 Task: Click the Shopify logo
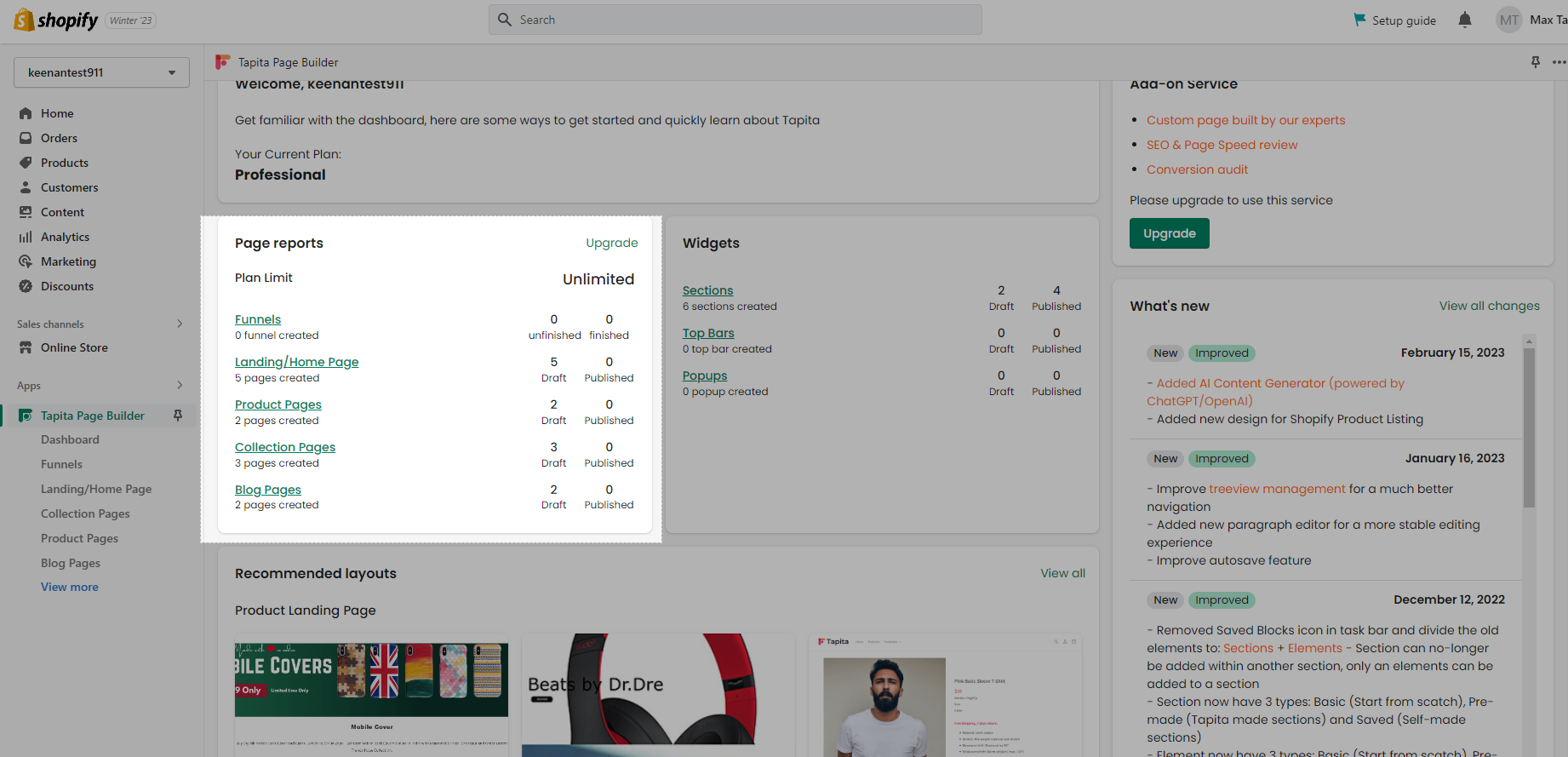pos(56,20)
